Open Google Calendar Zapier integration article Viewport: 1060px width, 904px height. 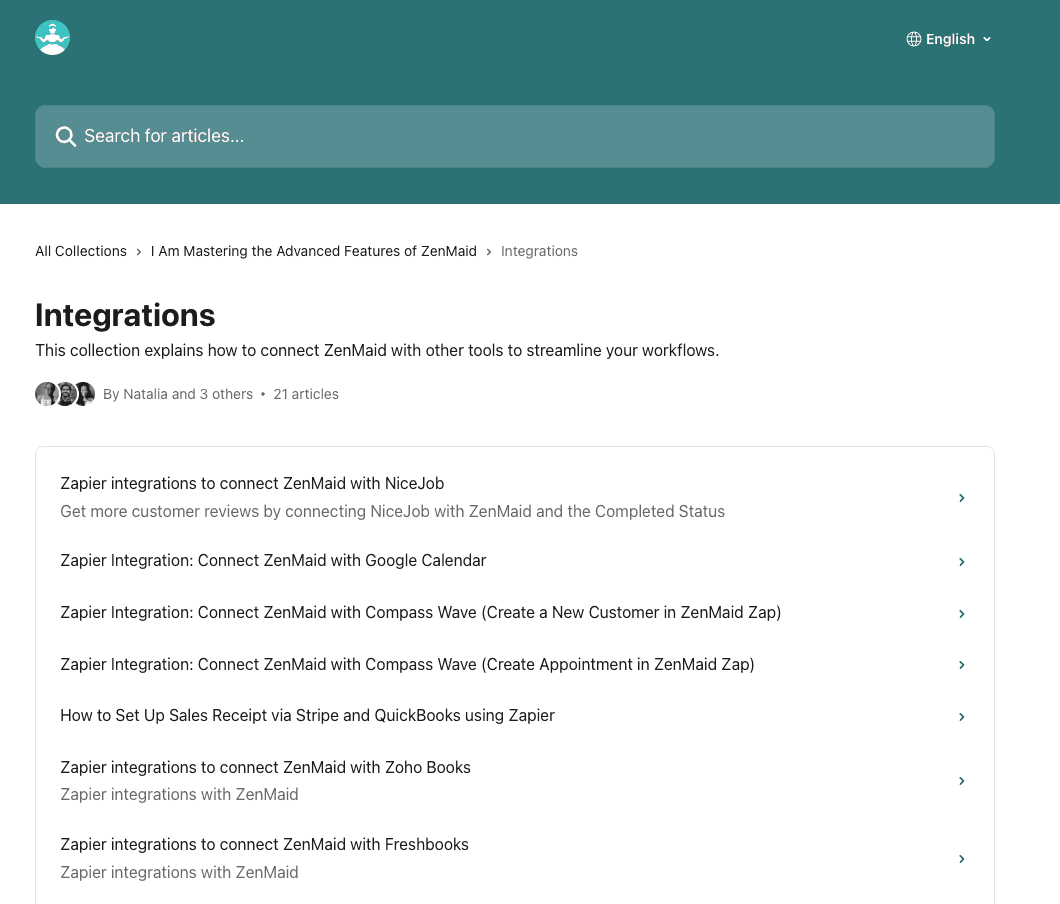click(273, 561)
